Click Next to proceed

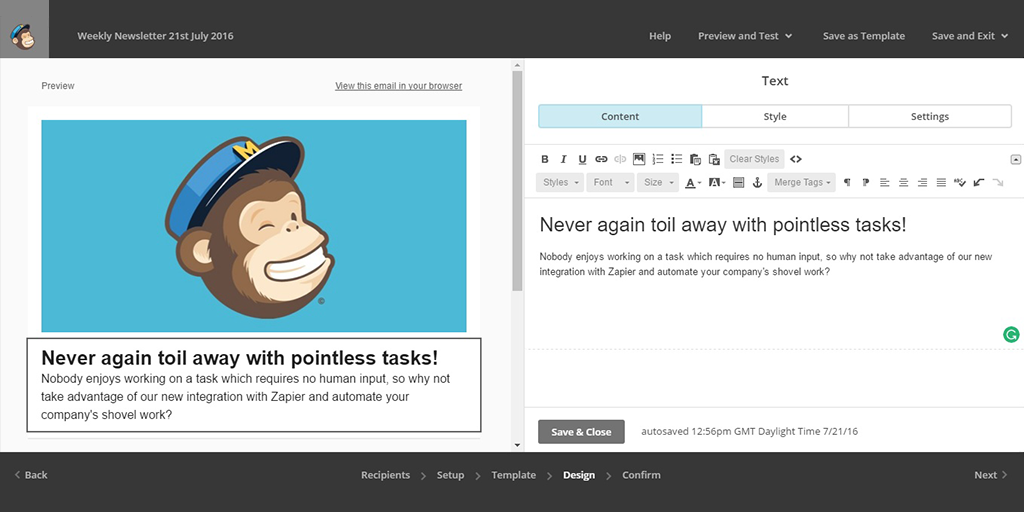tap(991, 475)
